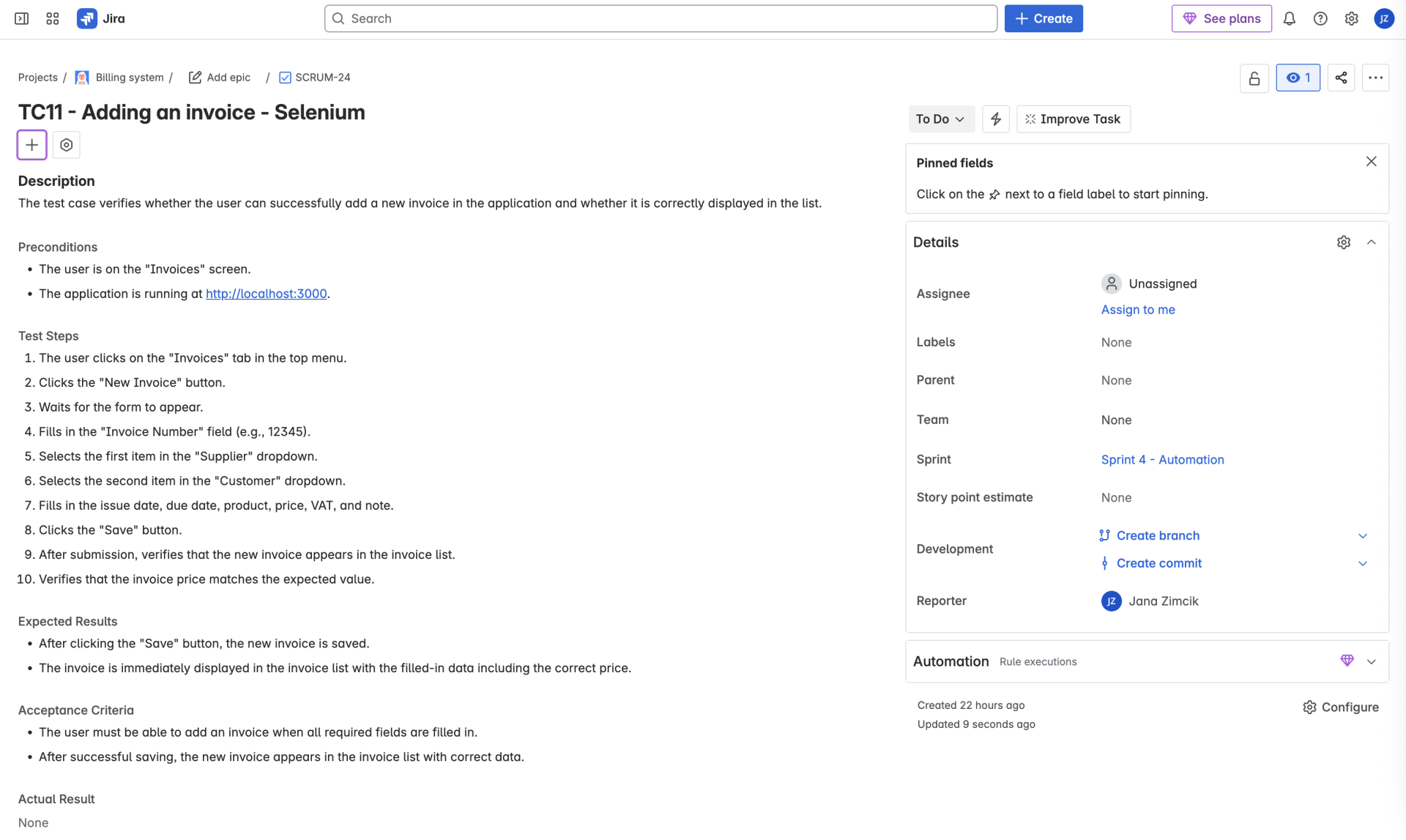This screenshot has width=1406, height=840.
Task: Open notifications bell icon
Action: [1289, 18]
